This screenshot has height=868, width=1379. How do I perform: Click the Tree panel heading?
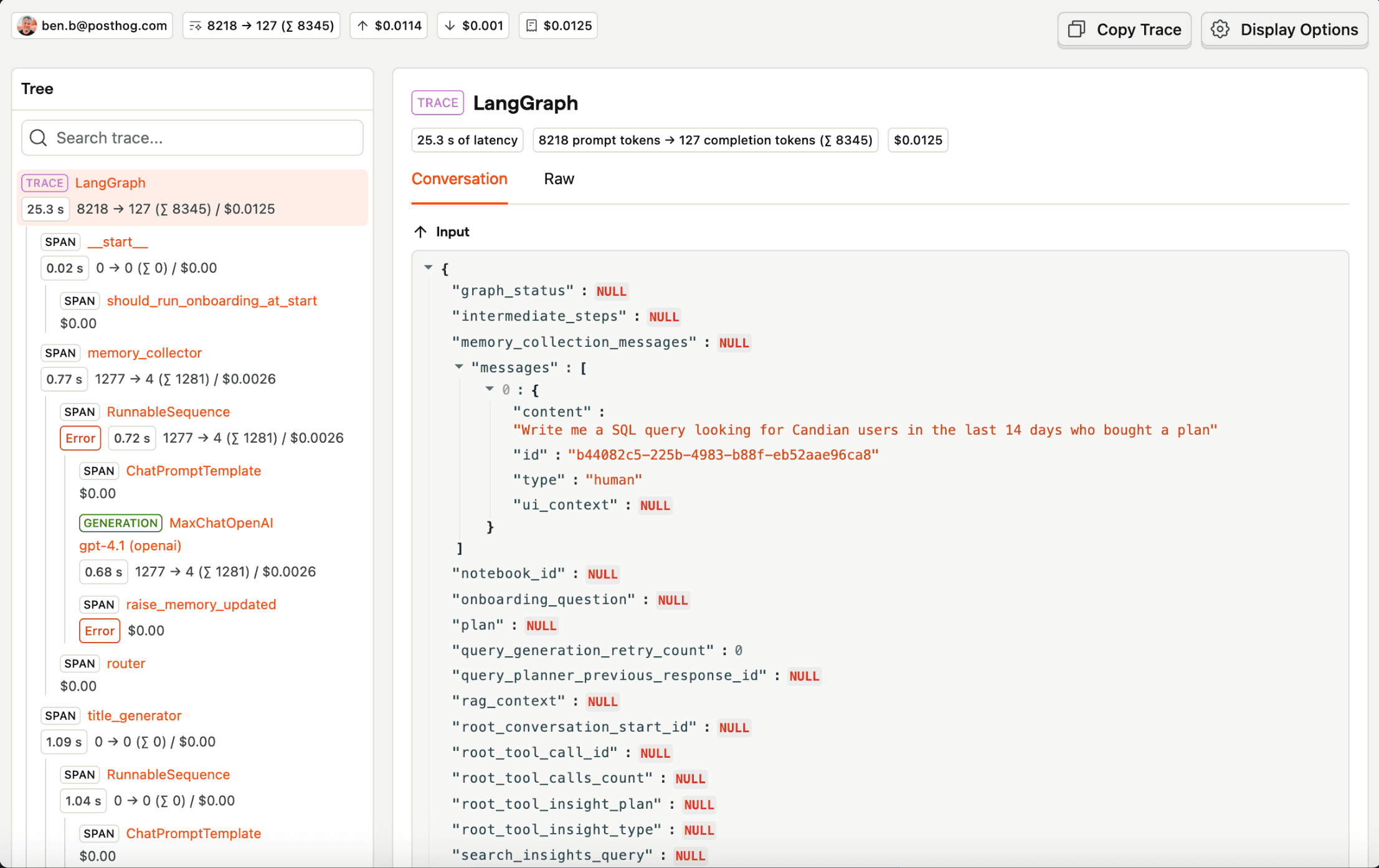(37, 89)
